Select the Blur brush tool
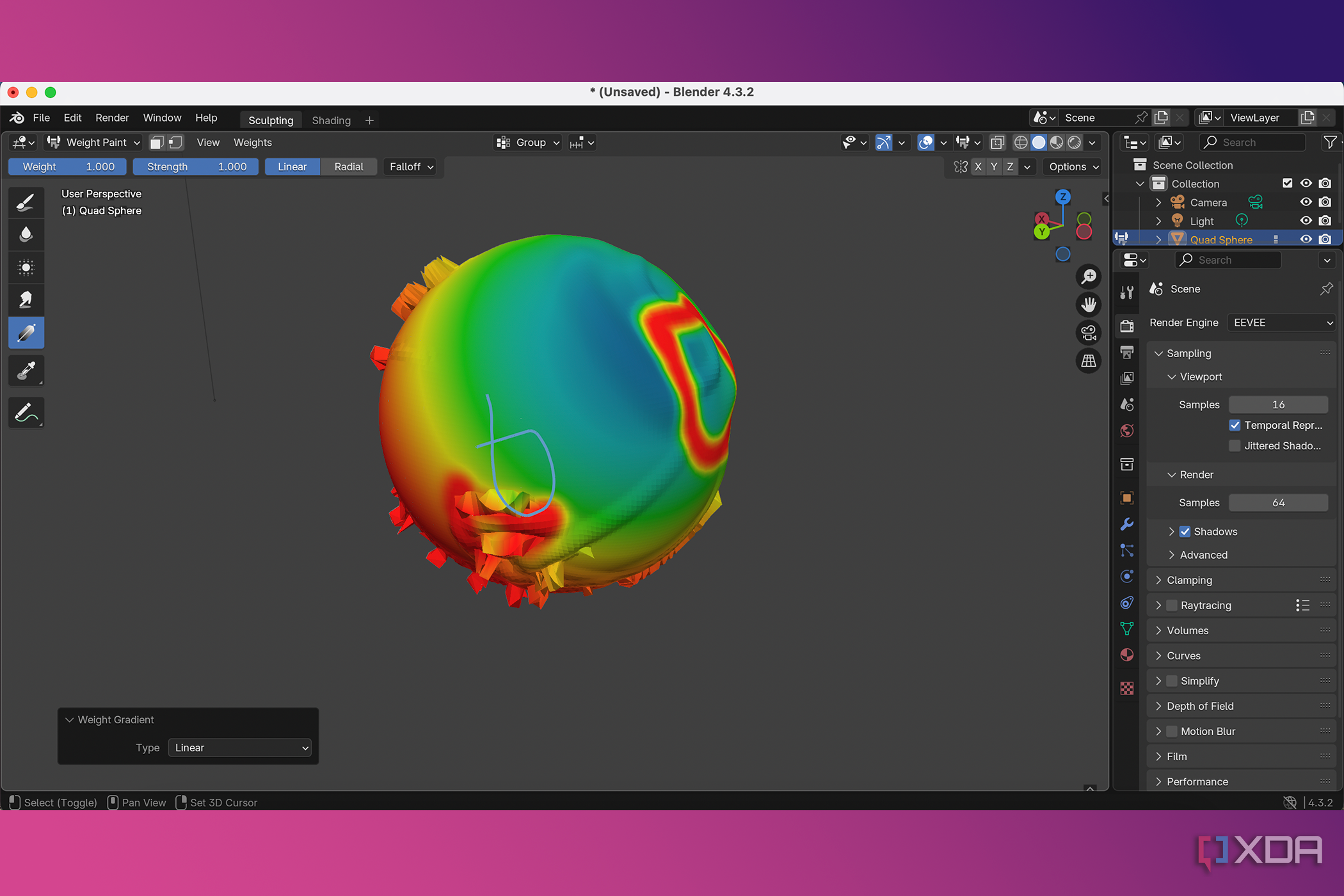 coord(26,234)
